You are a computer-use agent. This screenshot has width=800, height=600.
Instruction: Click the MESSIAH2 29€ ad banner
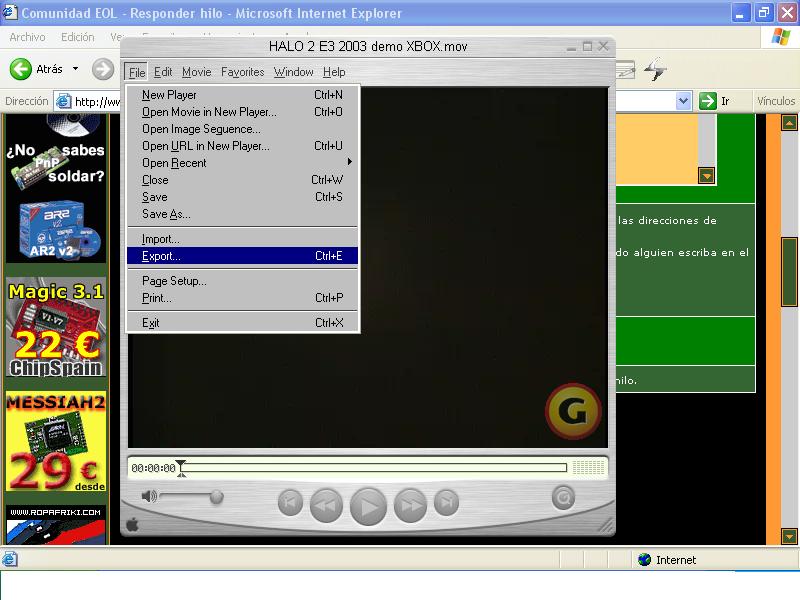[x=56, y=441]
